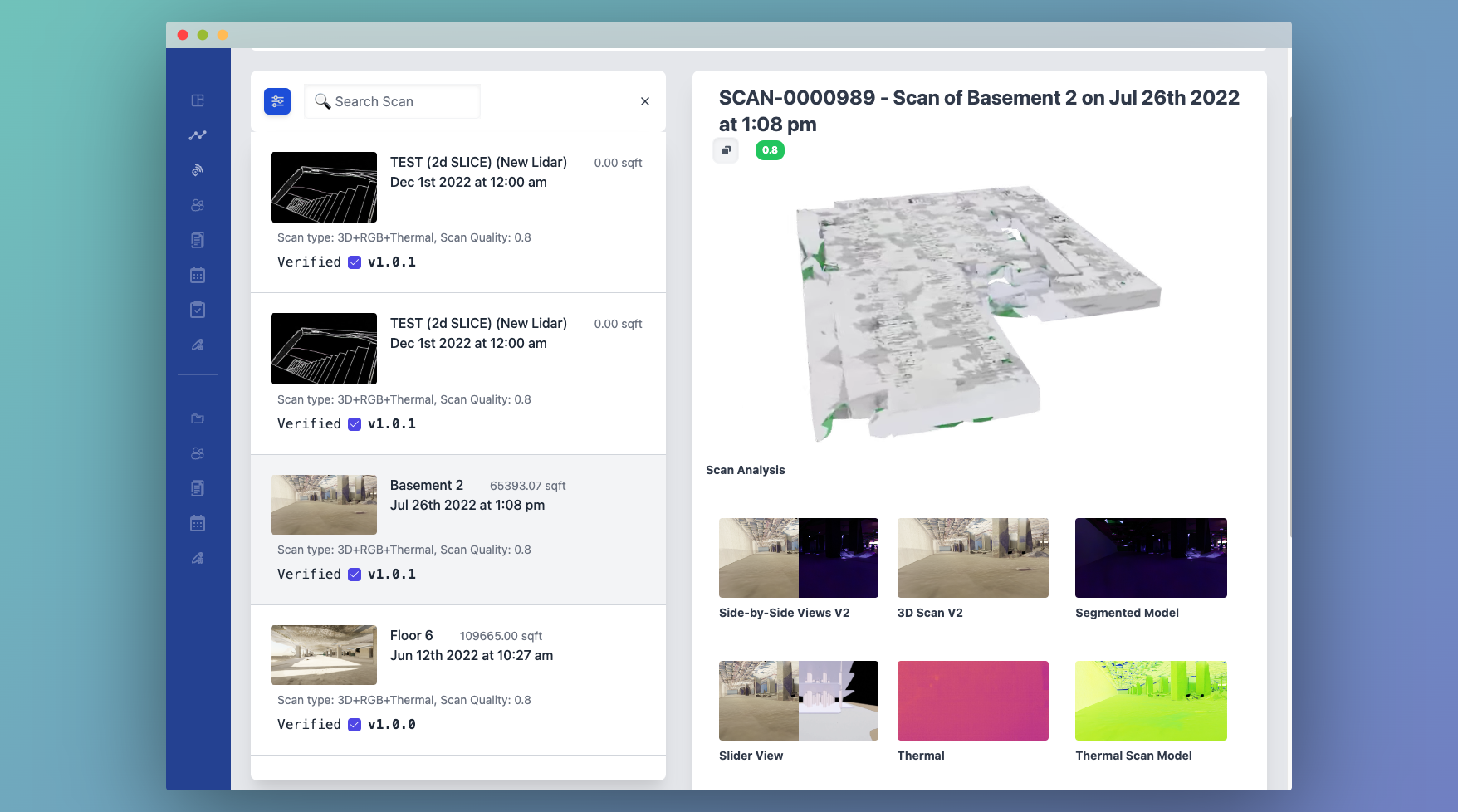Select the Basement 2 scan thumbnail in list
The width and height of the screenshot is (1458, 812).
(324, 505)
